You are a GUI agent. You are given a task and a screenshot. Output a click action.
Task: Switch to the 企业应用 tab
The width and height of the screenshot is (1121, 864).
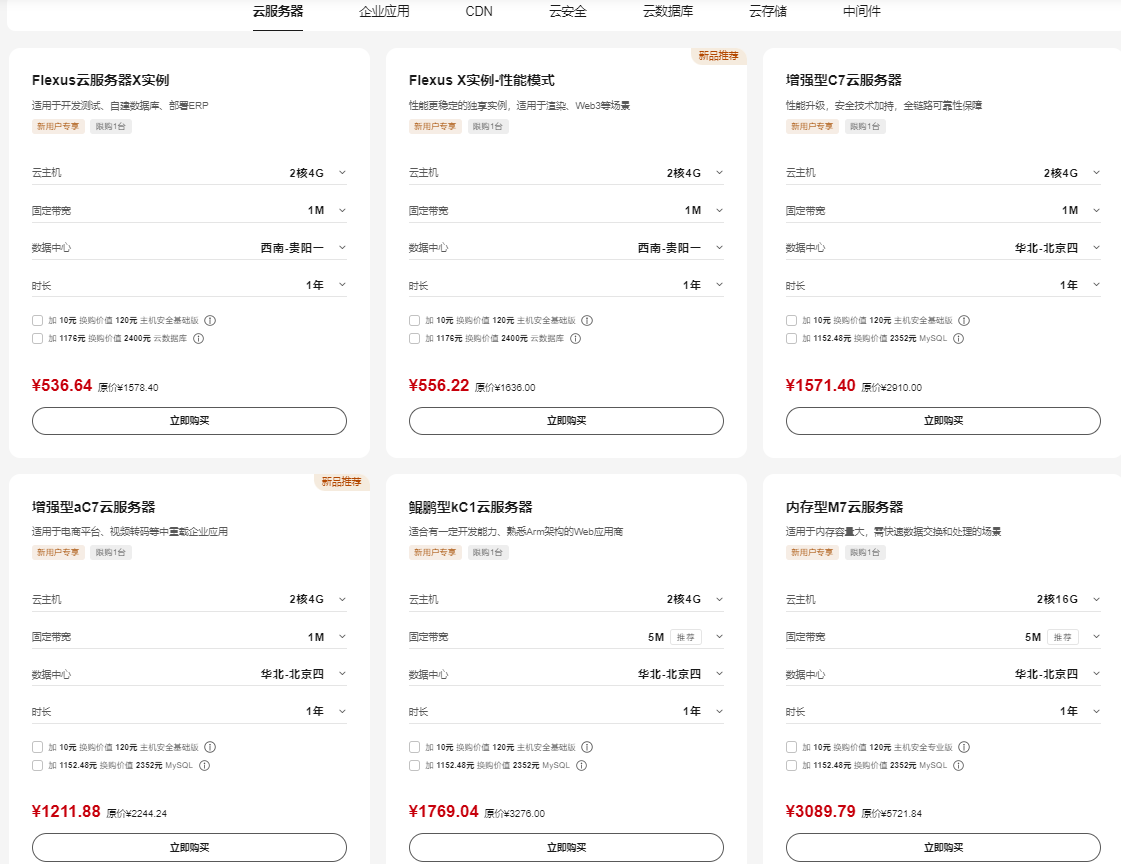coord(384,11)
